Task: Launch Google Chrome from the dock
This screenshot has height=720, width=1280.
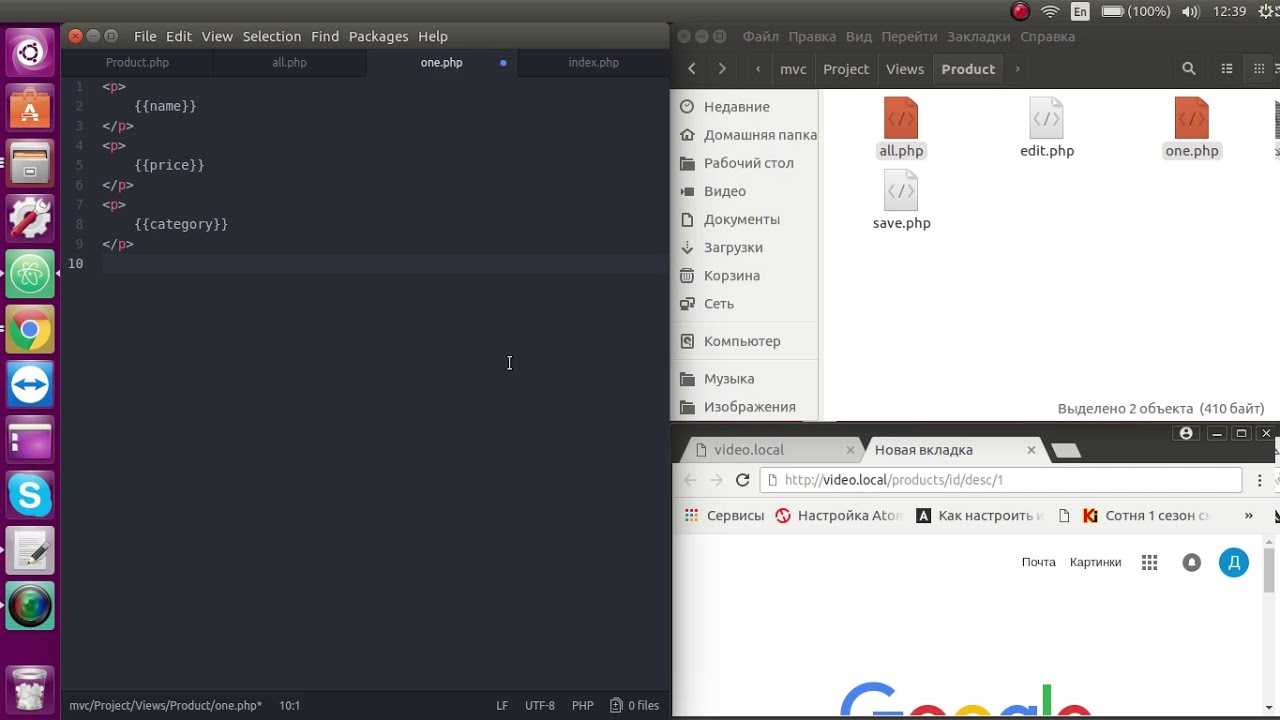Action: (30, 329)
